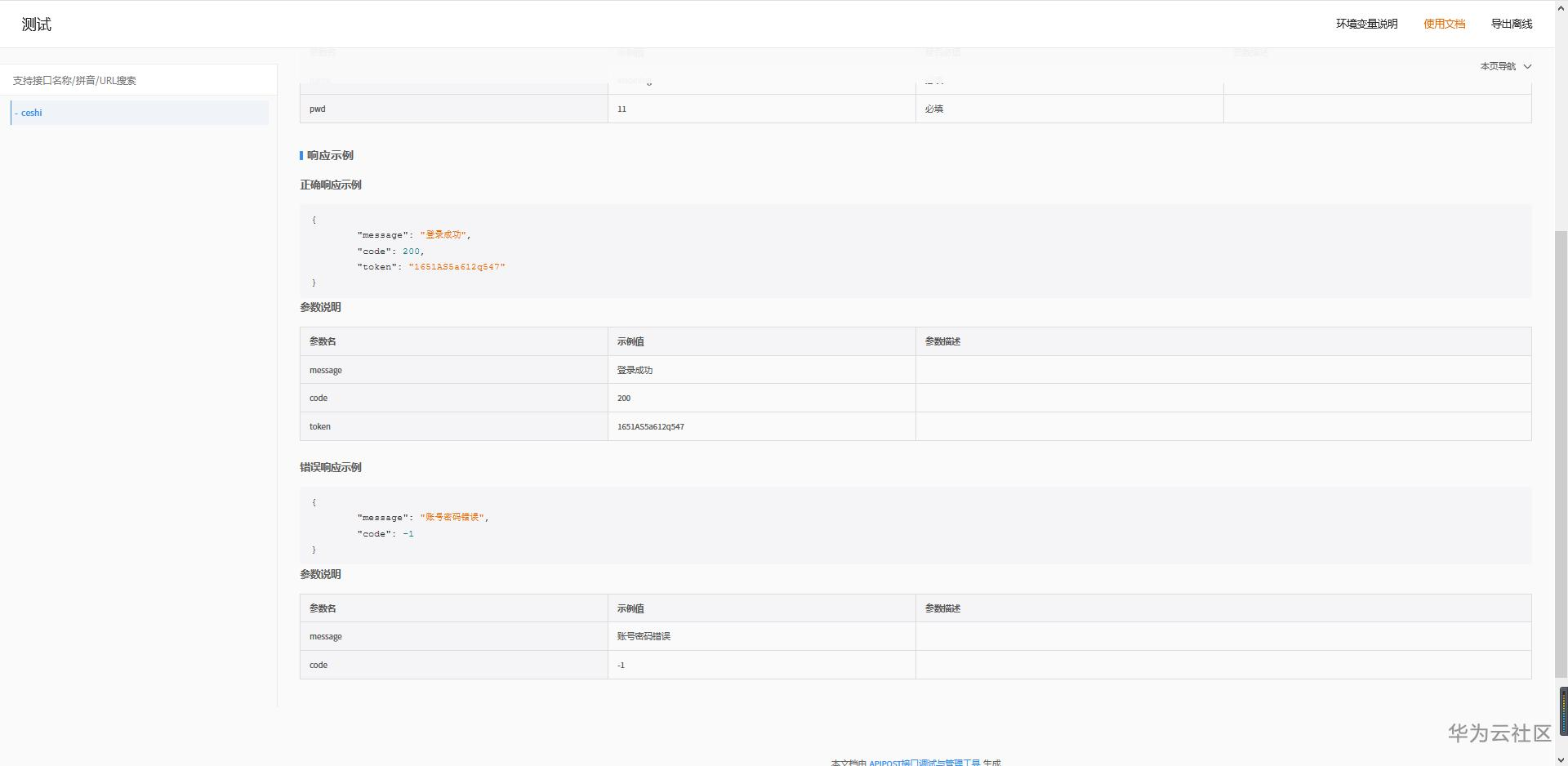Click the 参数描述 header in the error table
Viewport: 1568px width, 766px height.
pos(1223,608)
